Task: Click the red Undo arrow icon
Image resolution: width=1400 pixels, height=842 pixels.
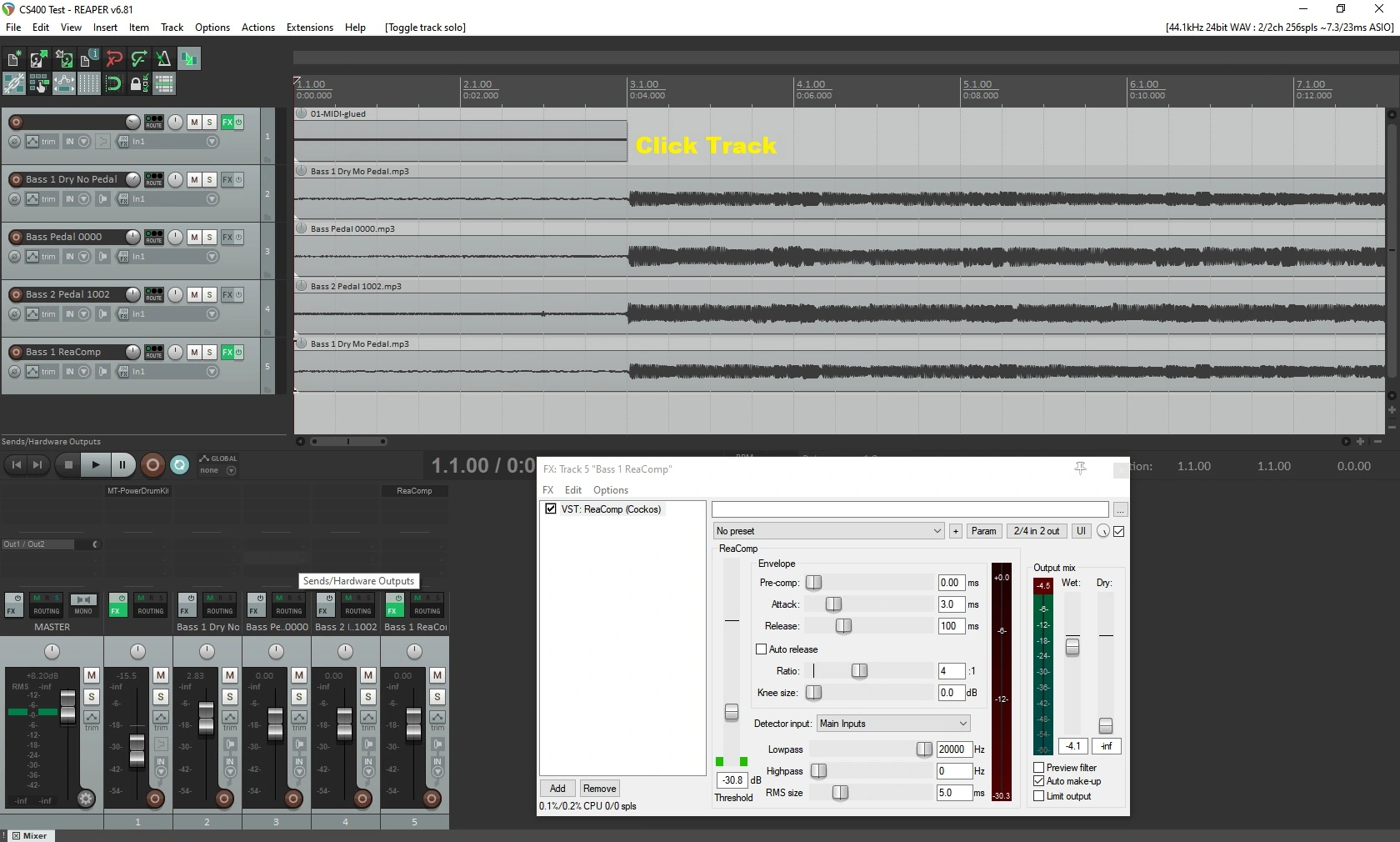Action: point(114,58)
